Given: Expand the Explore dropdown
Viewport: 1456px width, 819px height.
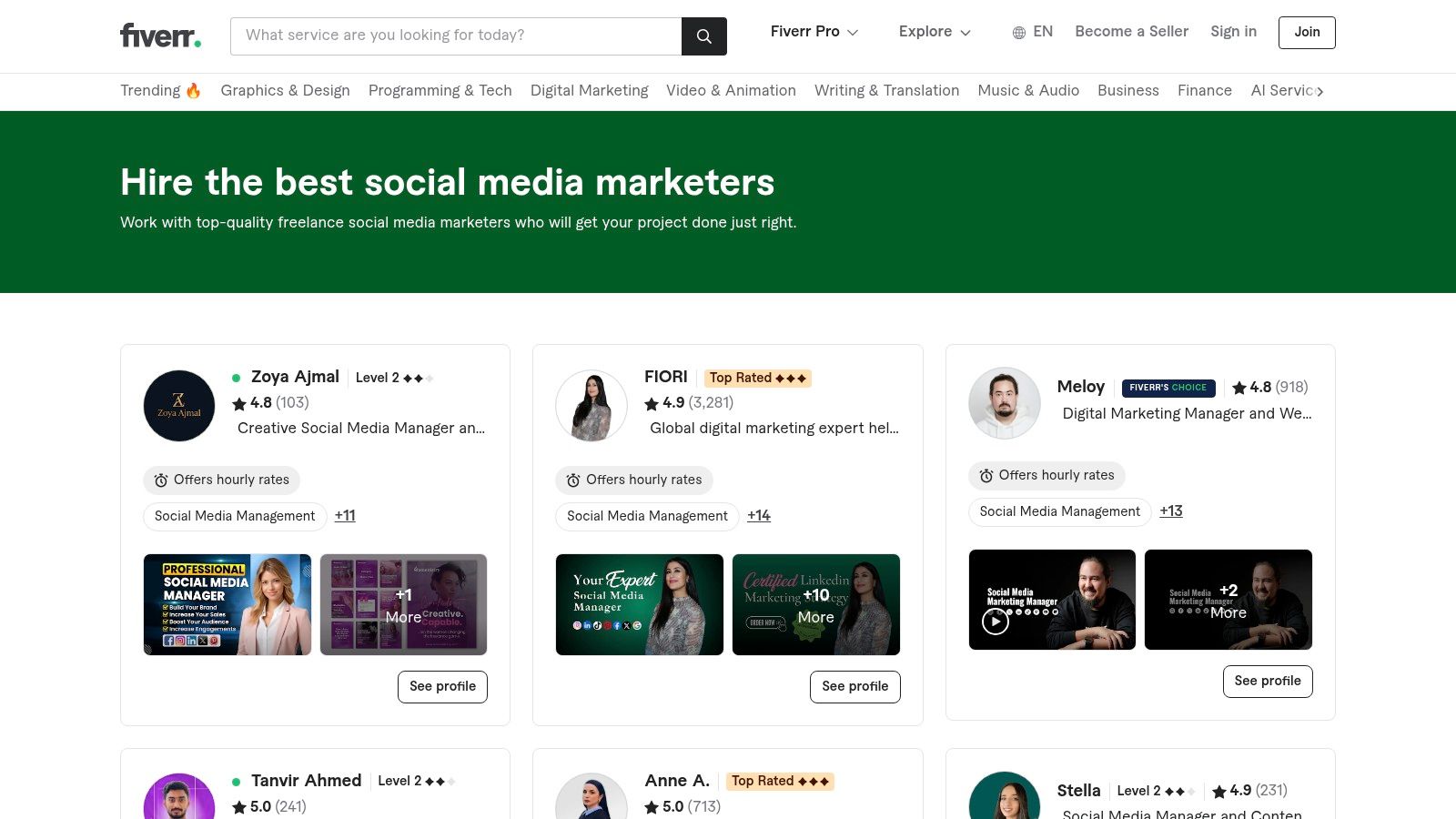Looking at the screenshot, I should (934, 31).
